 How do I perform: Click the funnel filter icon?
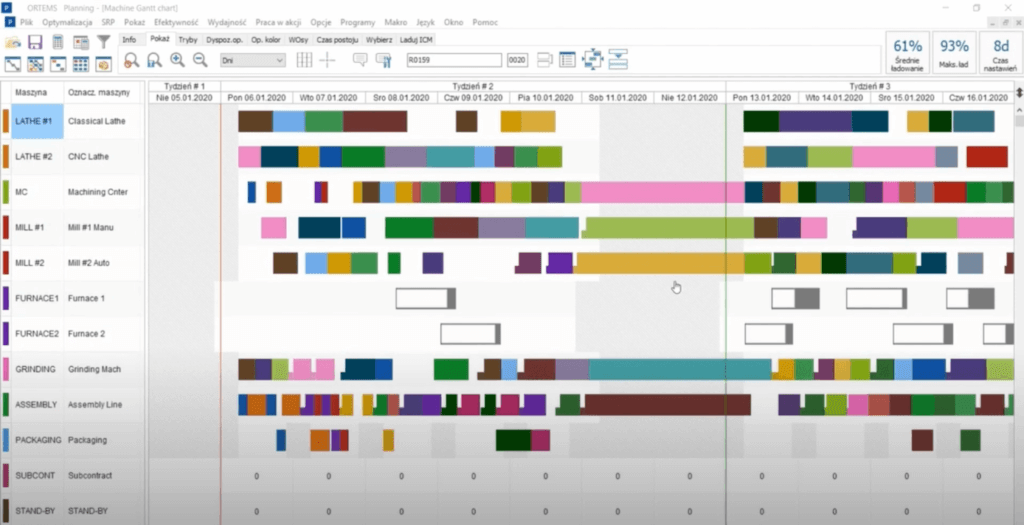coord(102,42)
